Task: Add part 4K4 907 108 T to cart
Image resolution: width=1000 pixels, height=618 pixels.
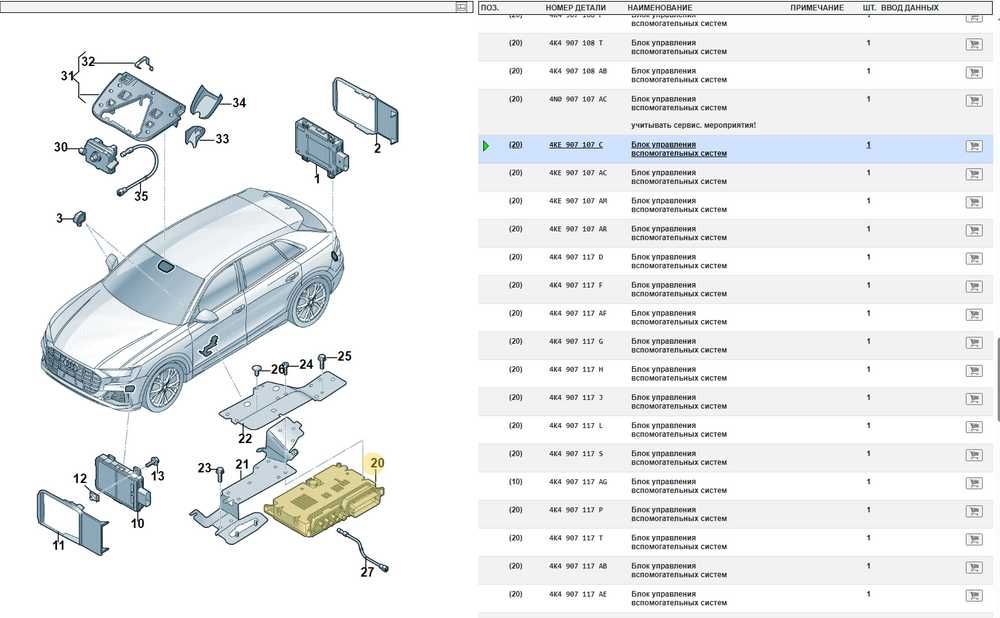Action: [x=973, y=45]
